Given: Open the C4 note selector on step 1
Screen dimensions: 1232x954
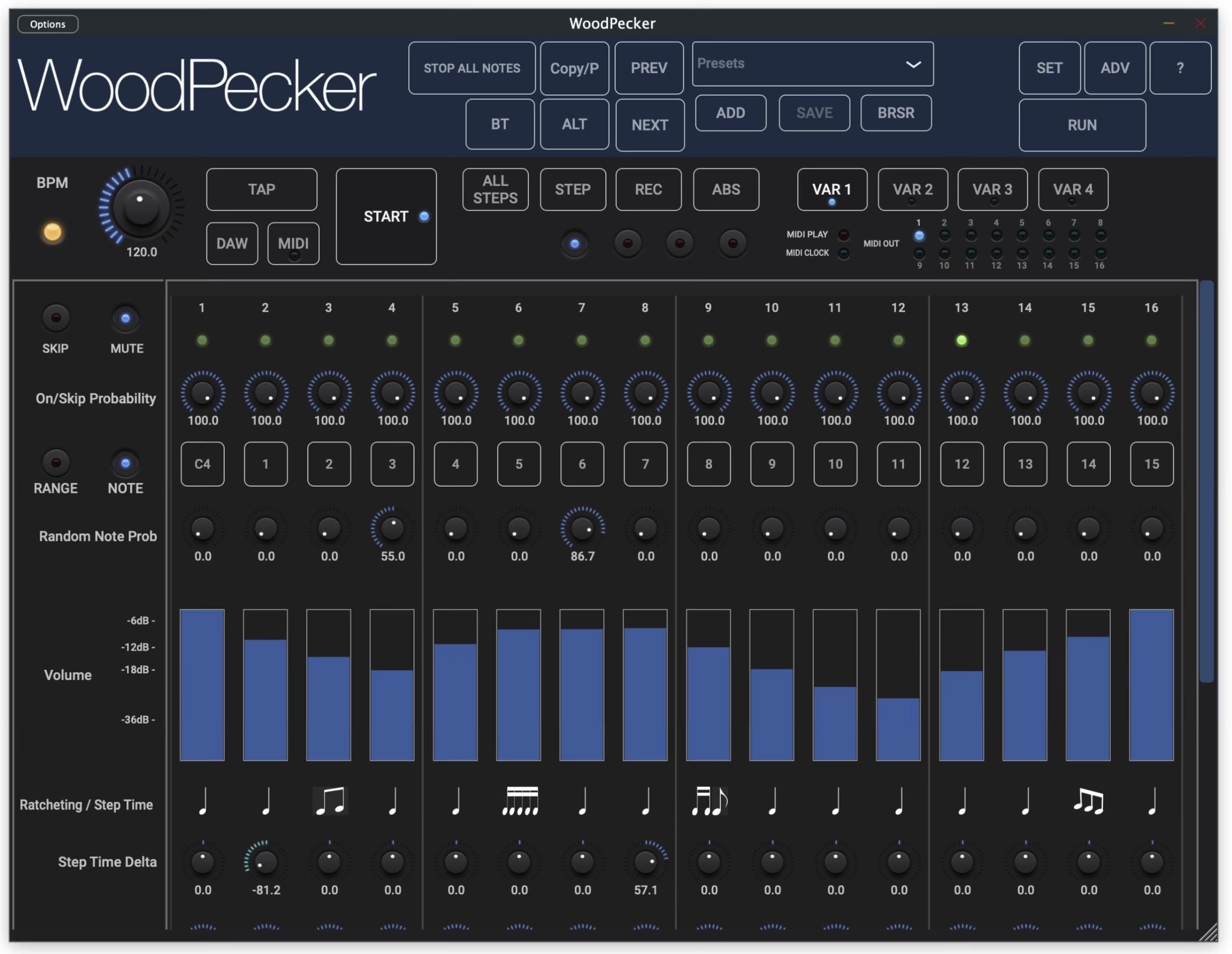Looking at the screenshot, I should click(202, 464).
